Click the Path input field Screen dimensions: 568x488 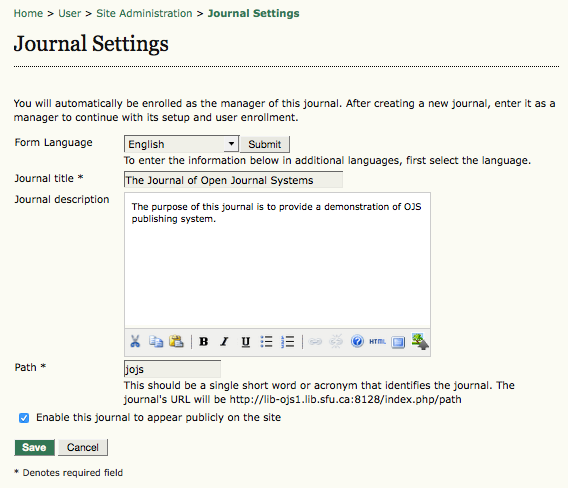172,369
